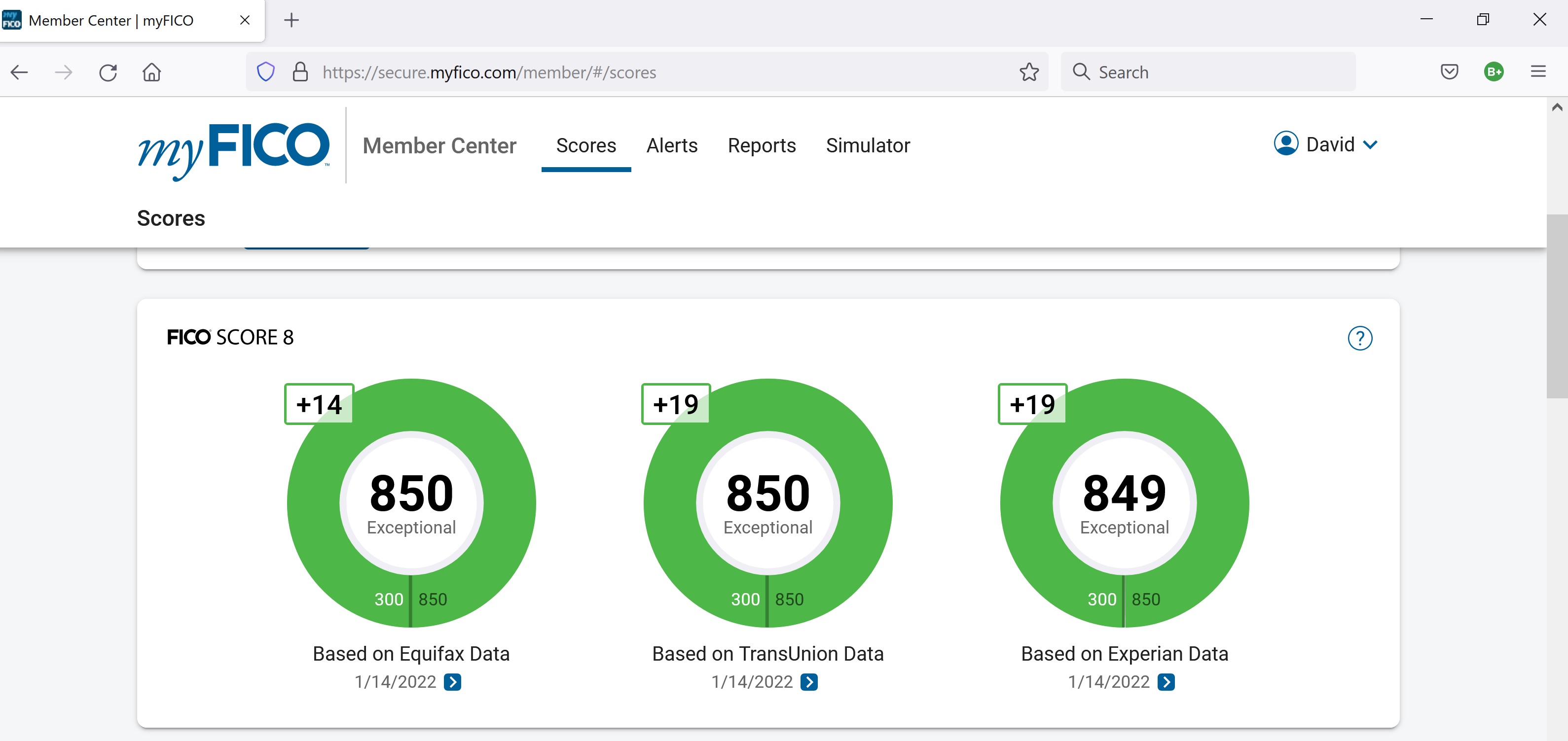Reload the current page
The image size is (1568, 741).
click(x=108, y=72)
